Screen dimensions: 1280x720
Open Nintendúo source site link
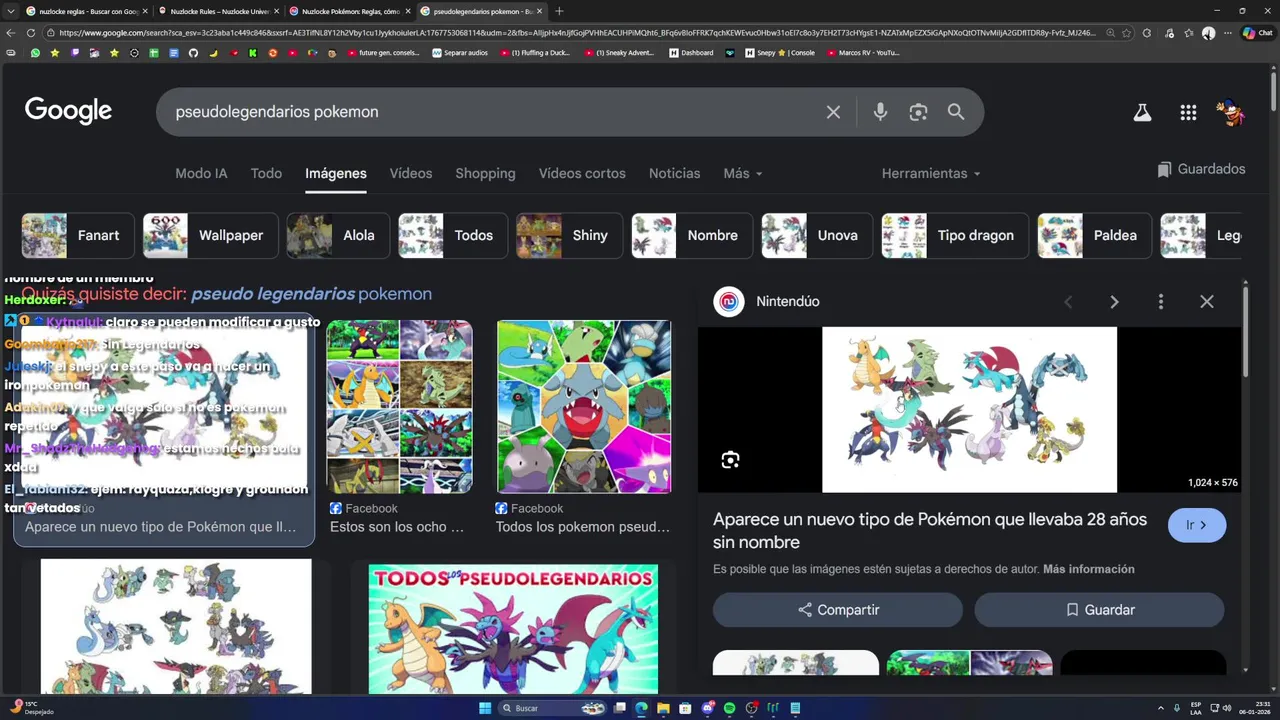[x=766, y=301]
